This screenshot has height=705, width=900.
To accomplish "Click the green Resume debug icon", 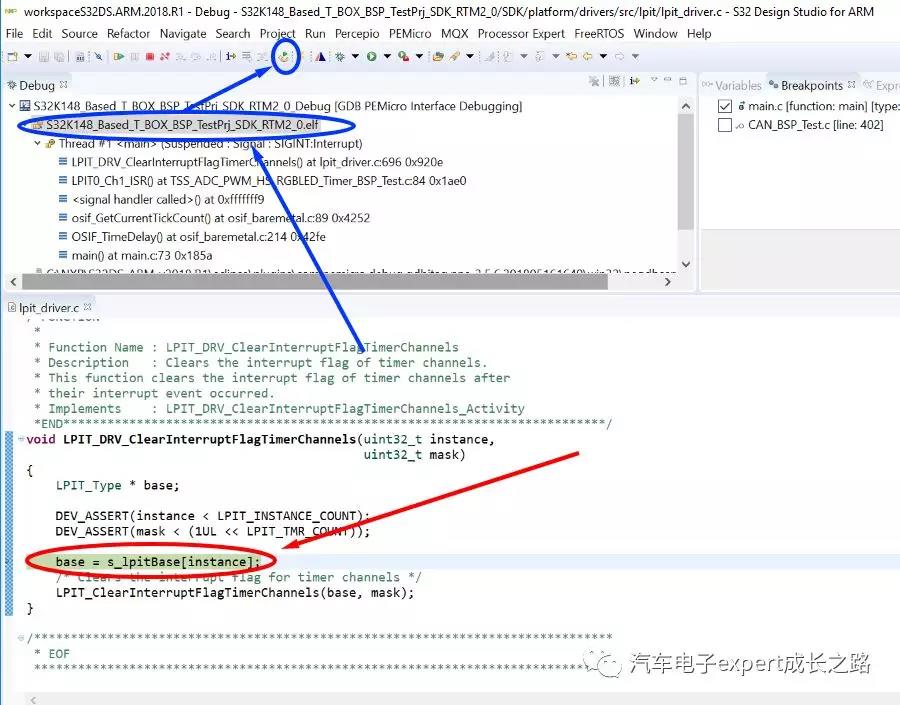I will 118,57.
